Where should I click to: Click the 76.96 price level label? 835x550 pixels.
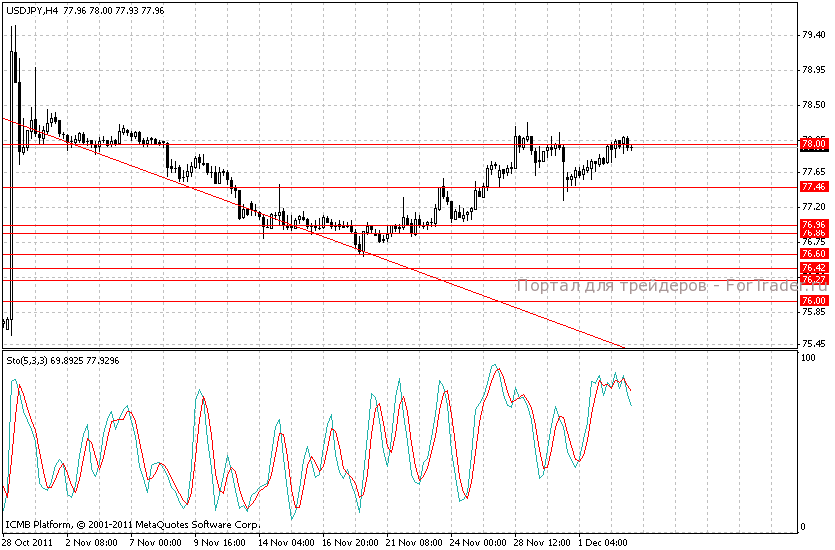coord(813,224)
